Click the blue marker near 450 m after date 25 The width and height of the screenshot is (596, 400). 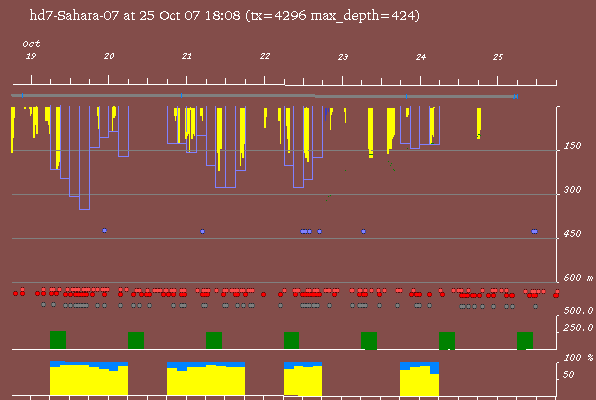pyautogui.click(x=534, y=231)
